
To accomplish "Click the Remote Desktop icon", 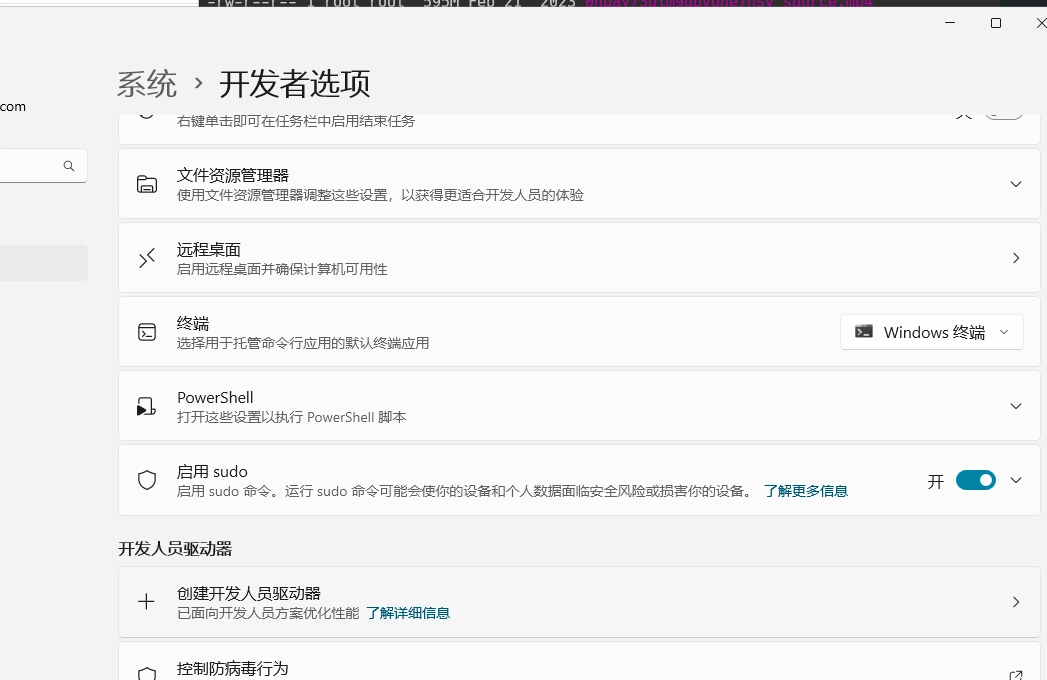I will [147, 258].
